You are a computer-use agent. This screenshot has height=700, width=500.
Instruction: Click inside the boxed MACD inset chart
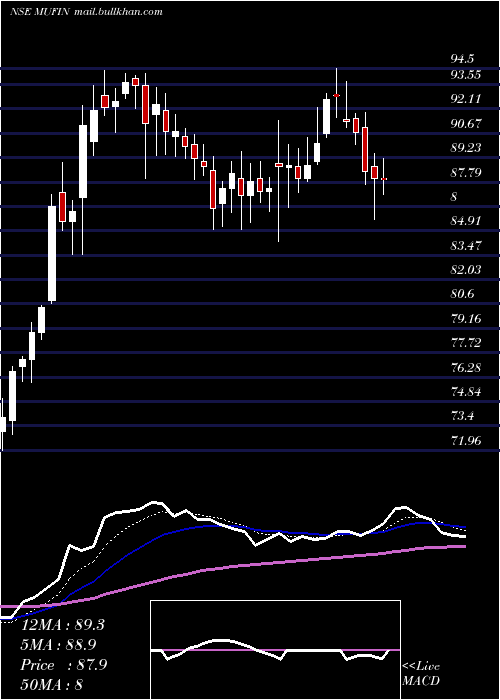[275, 650]
